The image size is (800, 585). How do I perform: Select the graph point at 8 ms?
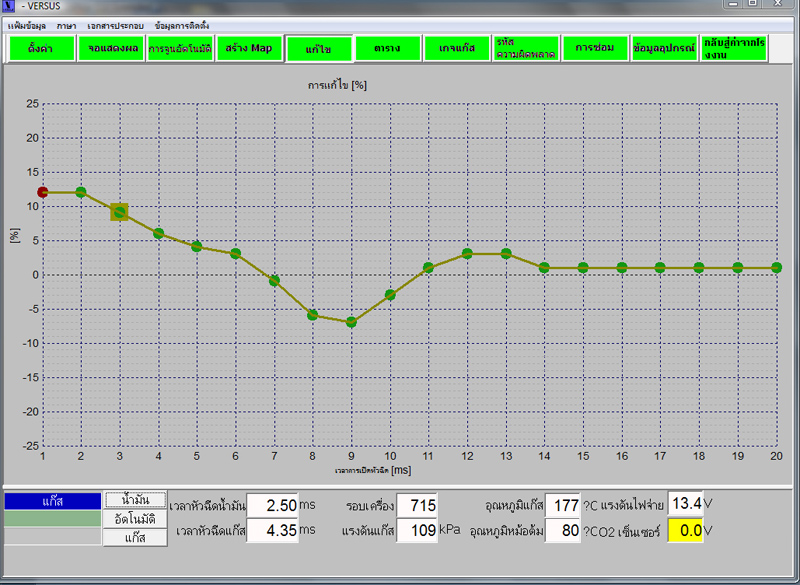(313, 315)
